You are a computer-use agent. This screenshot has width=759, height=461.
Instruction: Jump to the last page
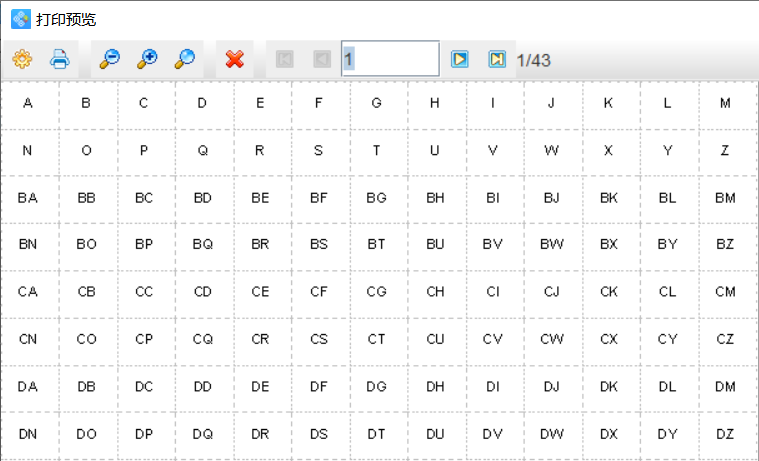(x=497, y=59)
